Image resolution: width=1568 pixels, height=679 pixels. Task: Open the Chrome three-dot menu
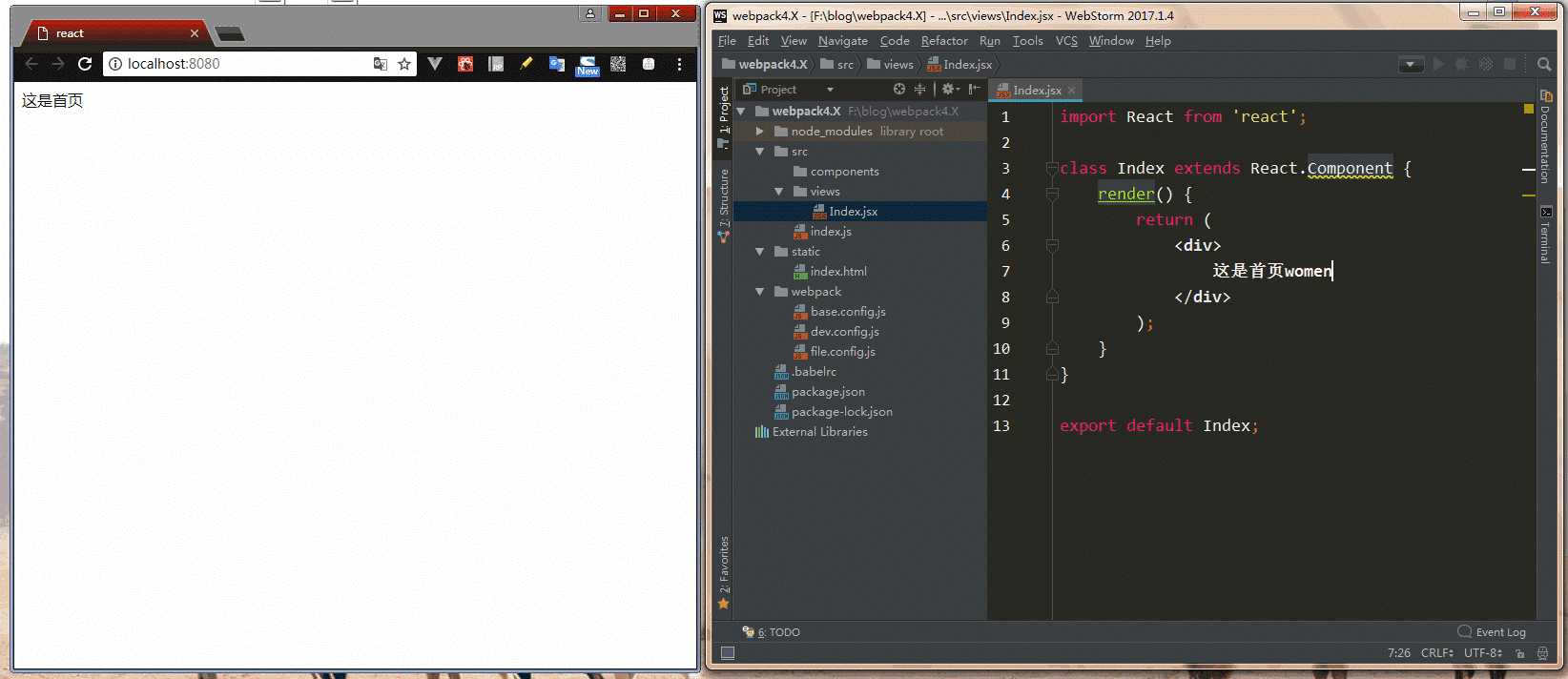coord(679,64)
